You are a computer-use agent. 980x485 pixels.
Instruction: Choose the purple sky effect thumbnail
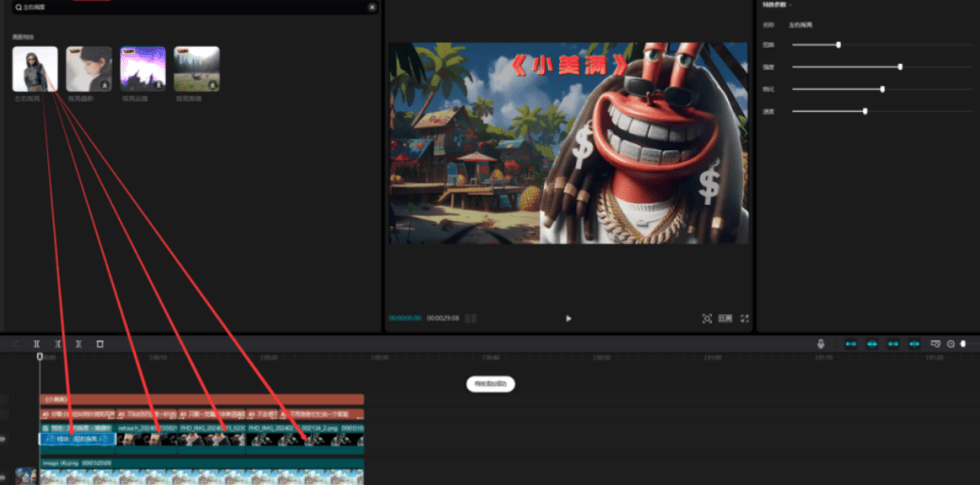[142, 69]
